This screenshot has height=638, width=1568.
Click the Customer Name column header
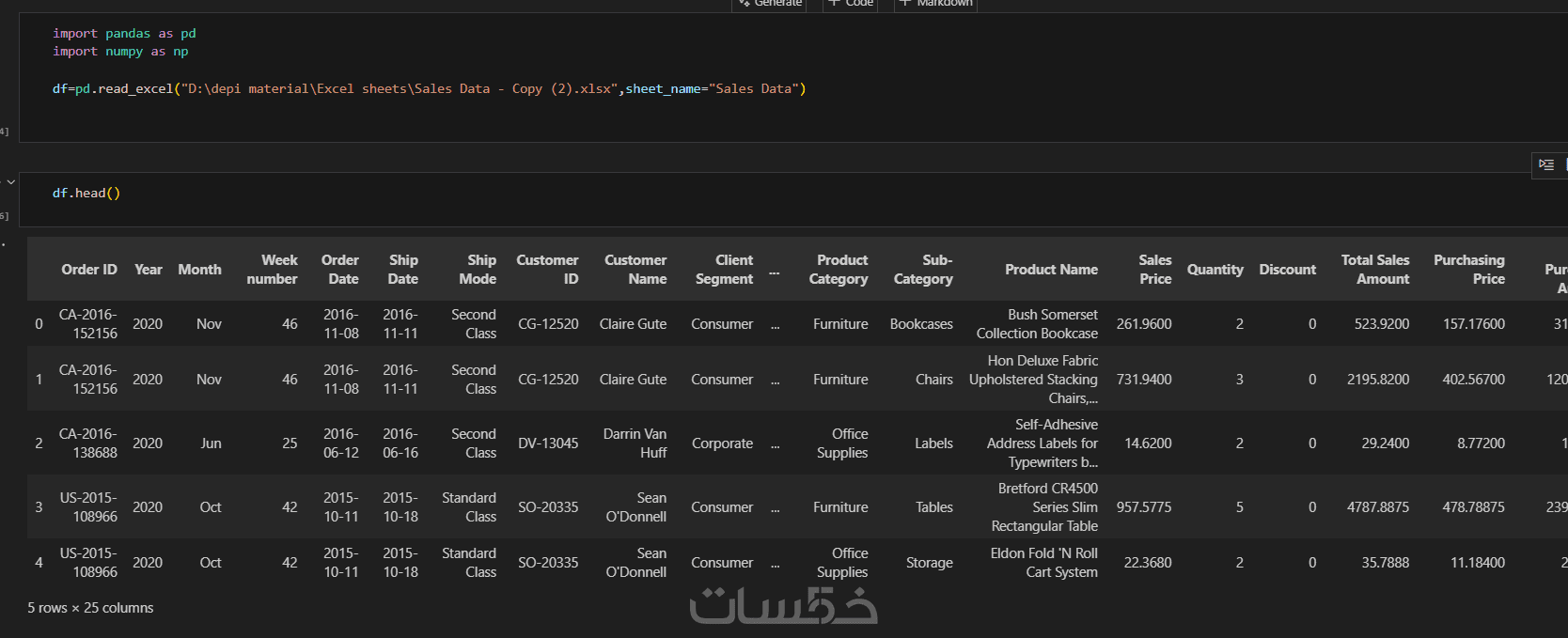click(635, 270)
